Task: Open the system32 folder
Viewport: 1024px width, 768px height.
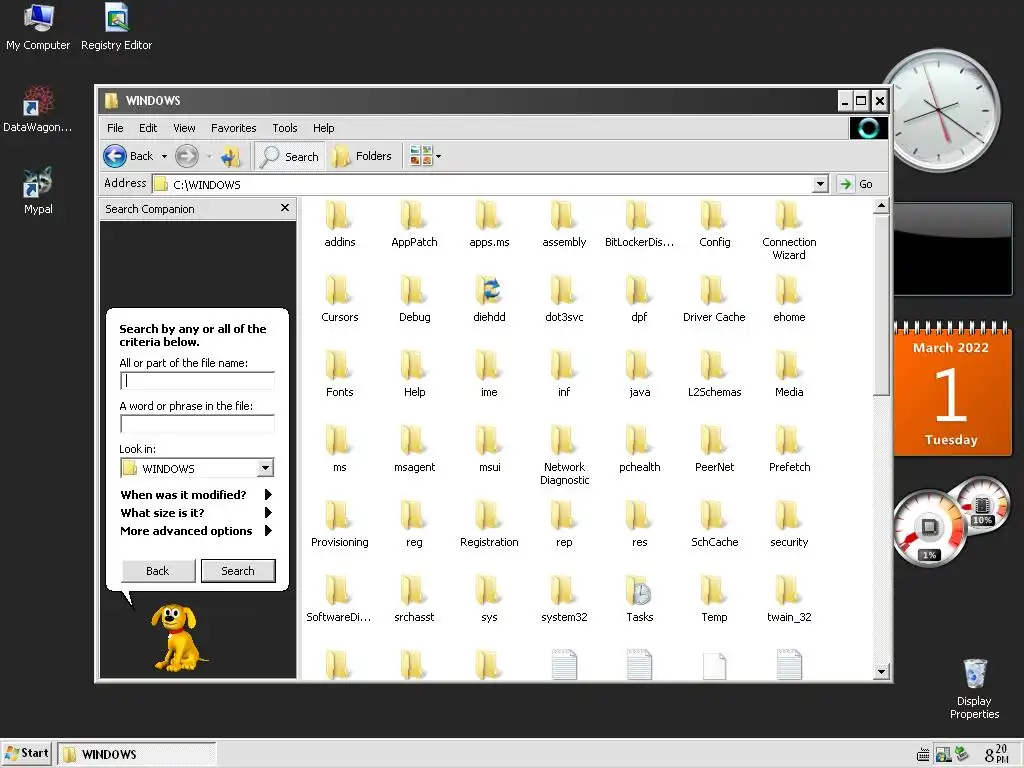Action: [564, 600]
